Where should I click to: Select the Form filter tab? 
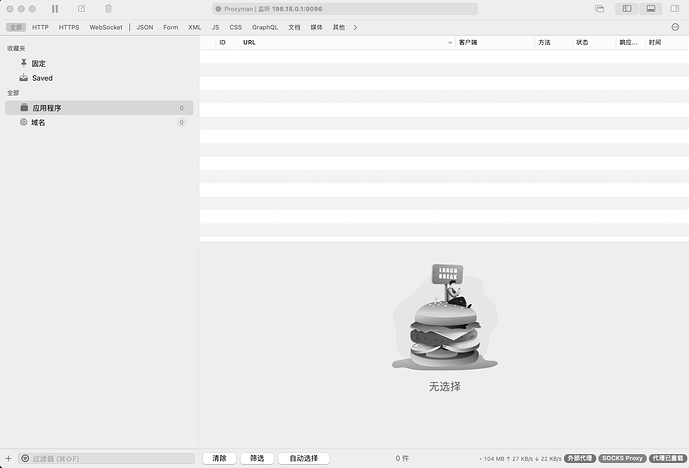170,27
